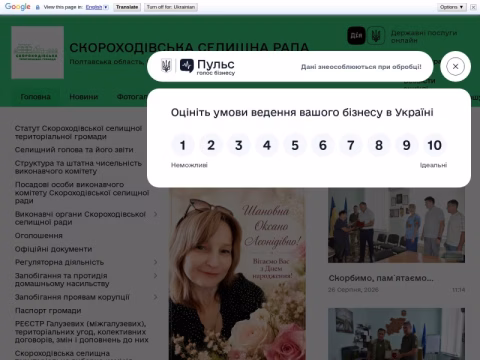Rate business conditions as 1
Image resolution: width=480 pixels, height=360 pixels.
[183, 145]
